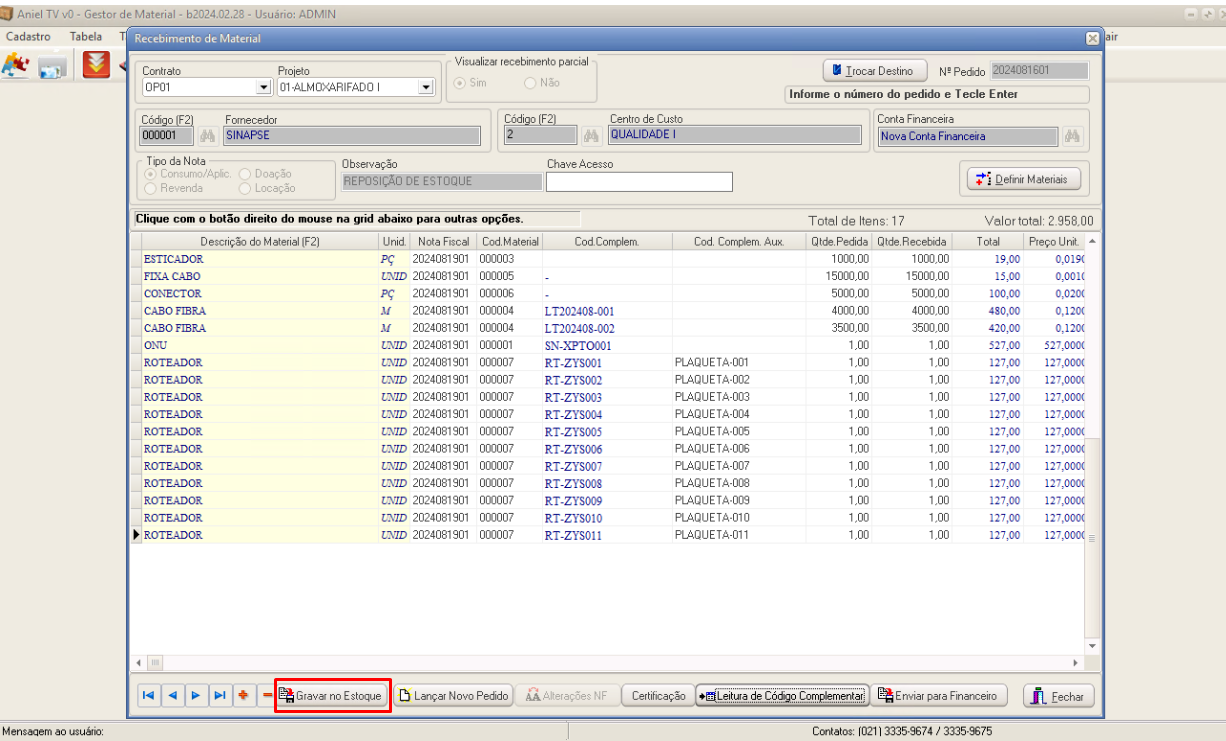Click the Gravar no Estoque button
1226x741 pixels.
pos(332,696)
